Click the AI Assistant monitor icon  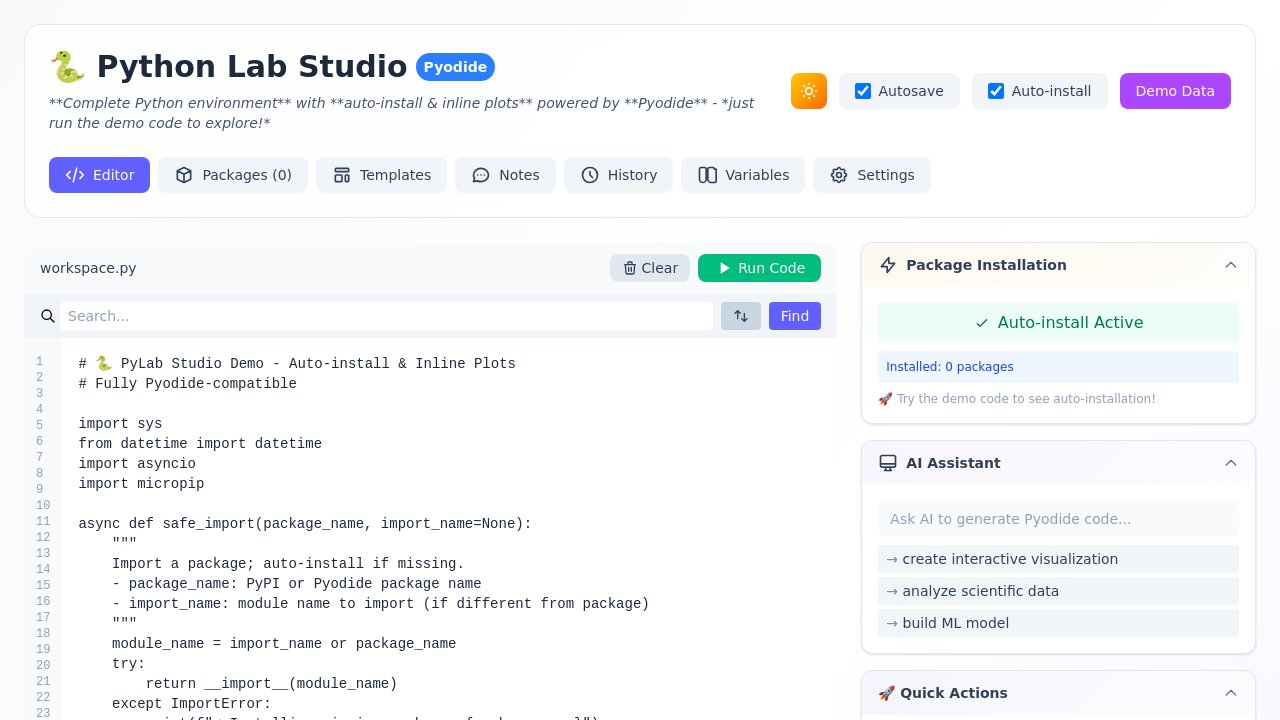[x=888, y=463]
